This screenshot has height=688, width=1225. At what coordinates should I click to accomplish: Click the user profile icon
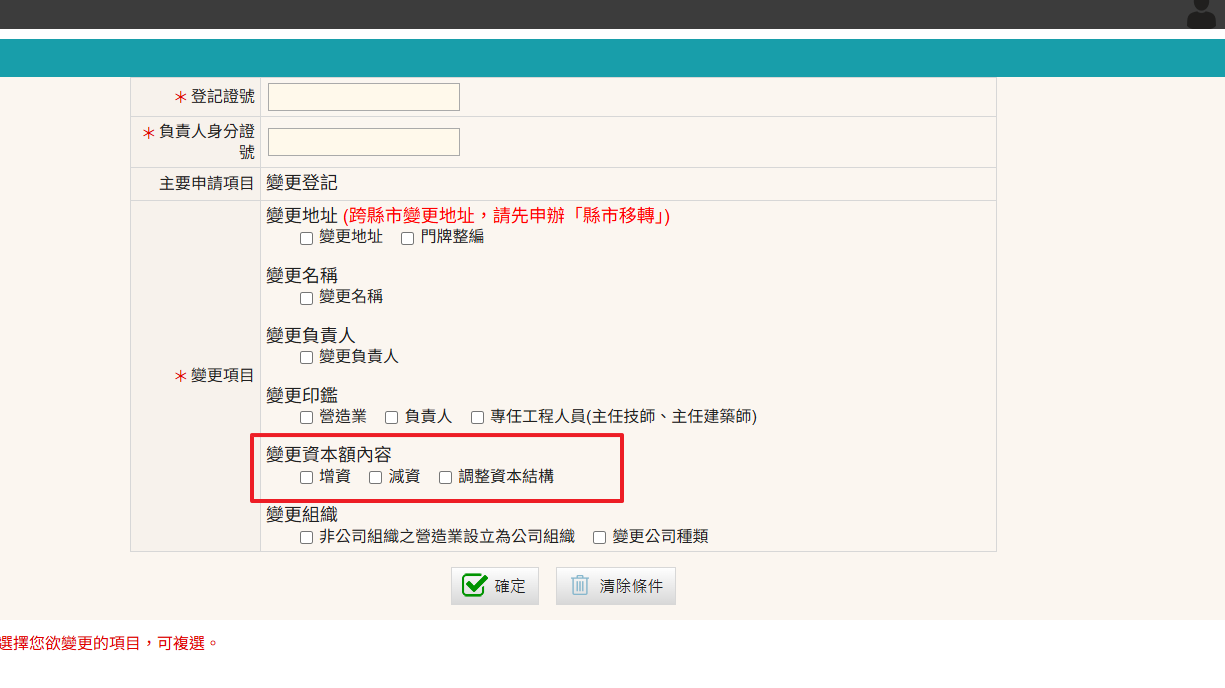(1200, 14)
